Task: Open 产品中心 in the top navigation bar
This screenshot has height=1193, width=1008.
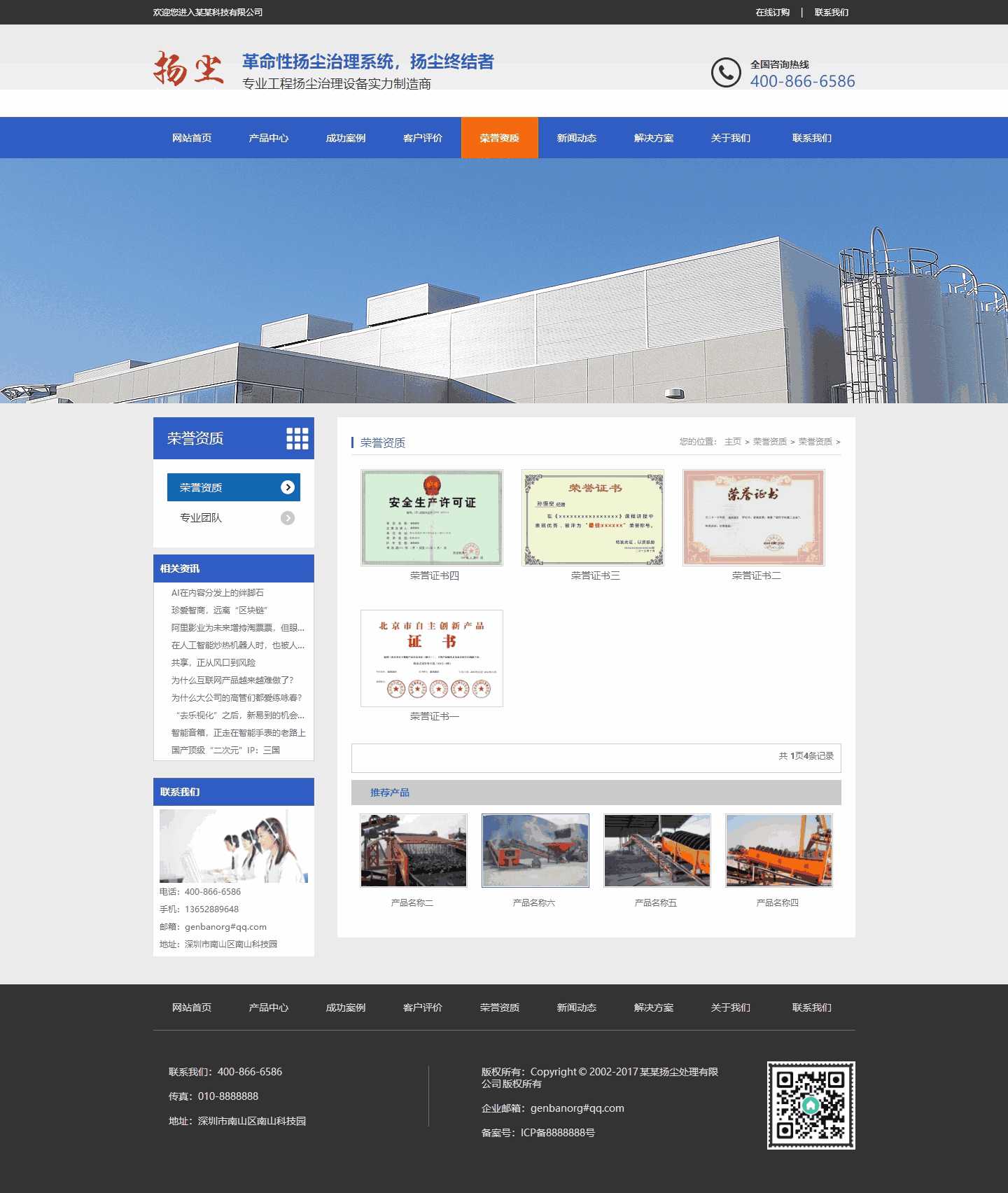Action: pyautogui.click(x=269, y=138)
